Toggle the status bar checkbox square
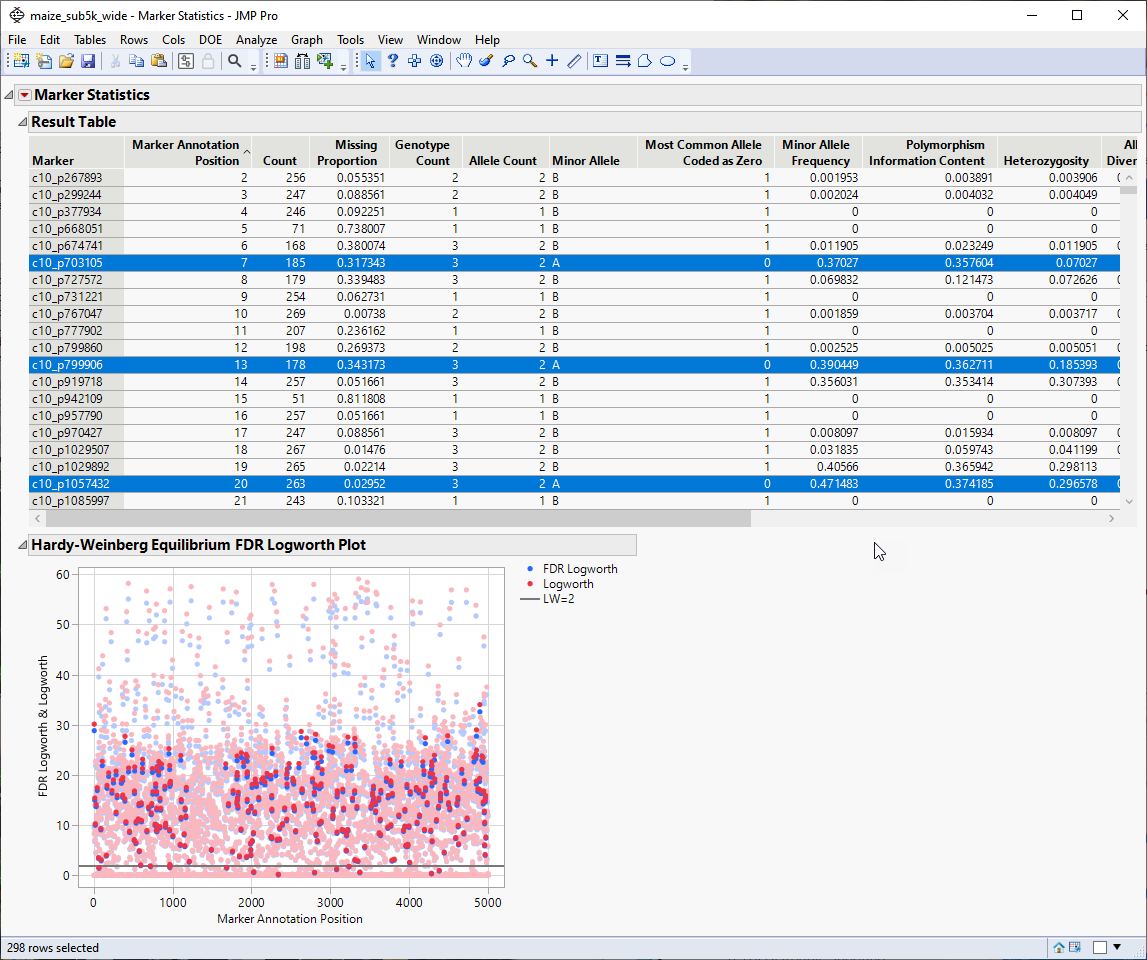This screenshot has height=960, width=1147. (x=1100, y=947)
